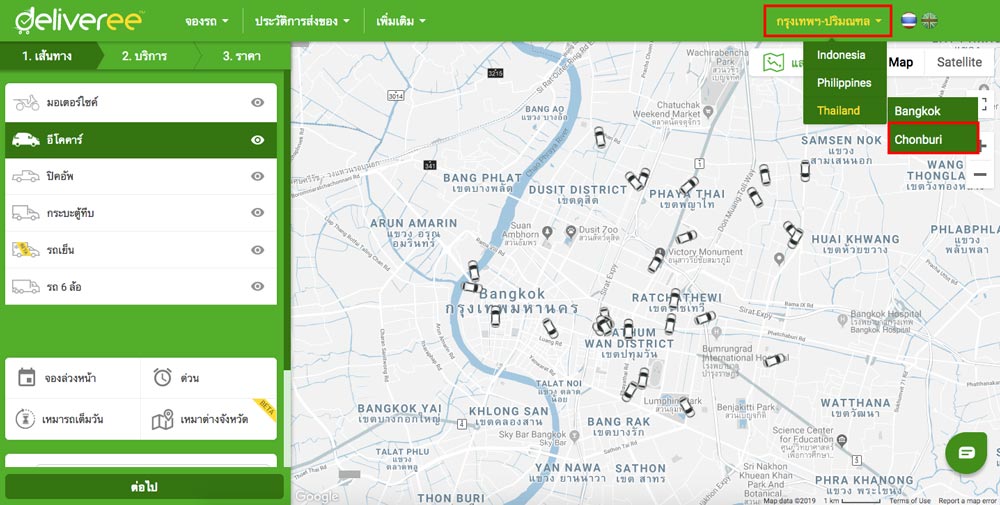Viewport: 1000px width, 505px height.
Task: Go to step 1. เส้นทาง tab
Action: coord(49,56)
